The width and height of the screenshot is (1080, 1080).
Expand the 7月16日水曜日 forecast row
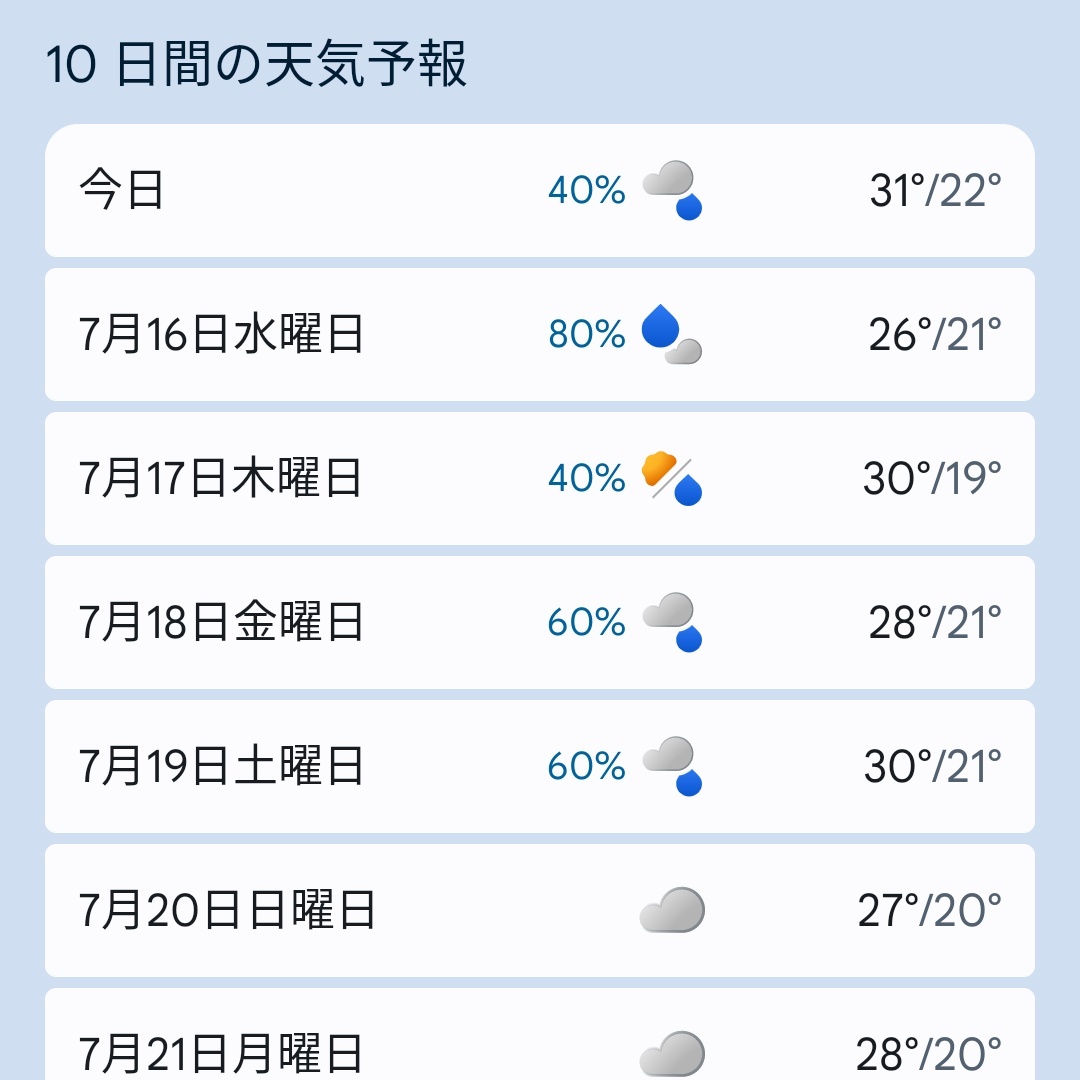point(540,335)
